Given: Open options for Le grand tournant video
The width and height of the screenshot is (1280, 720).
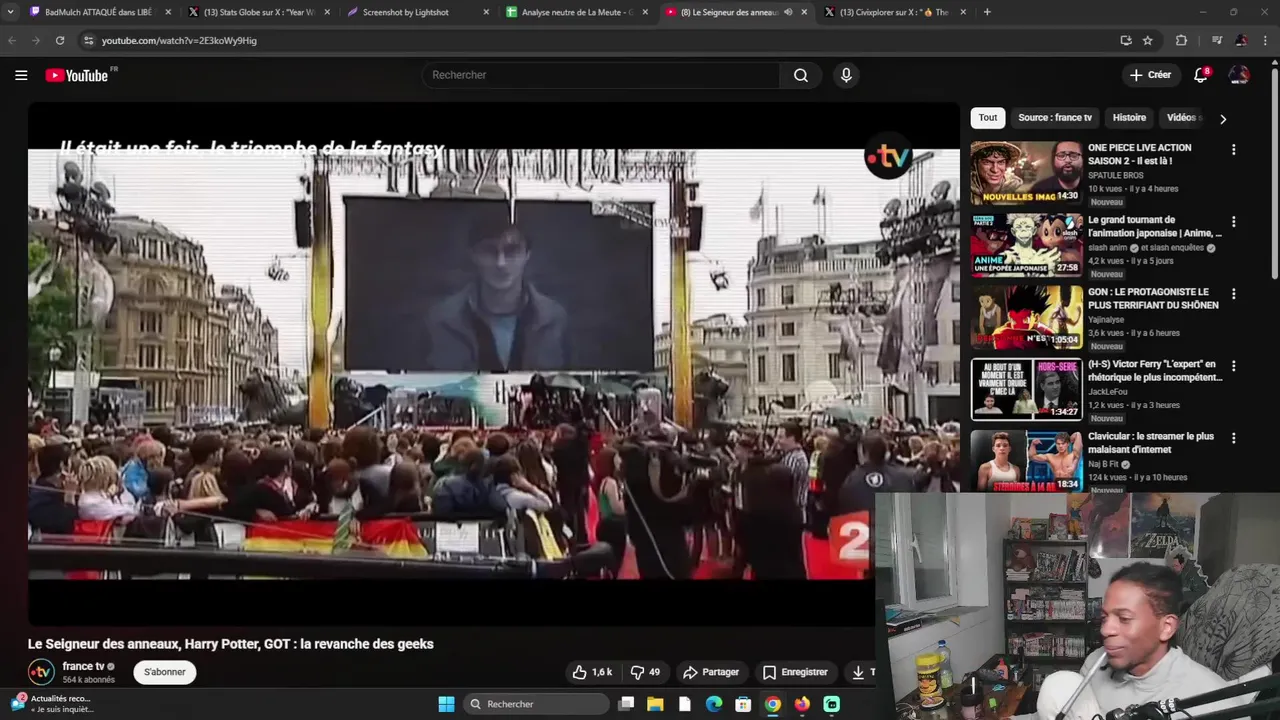Looking at the screenshot, I should [1233, 221].
